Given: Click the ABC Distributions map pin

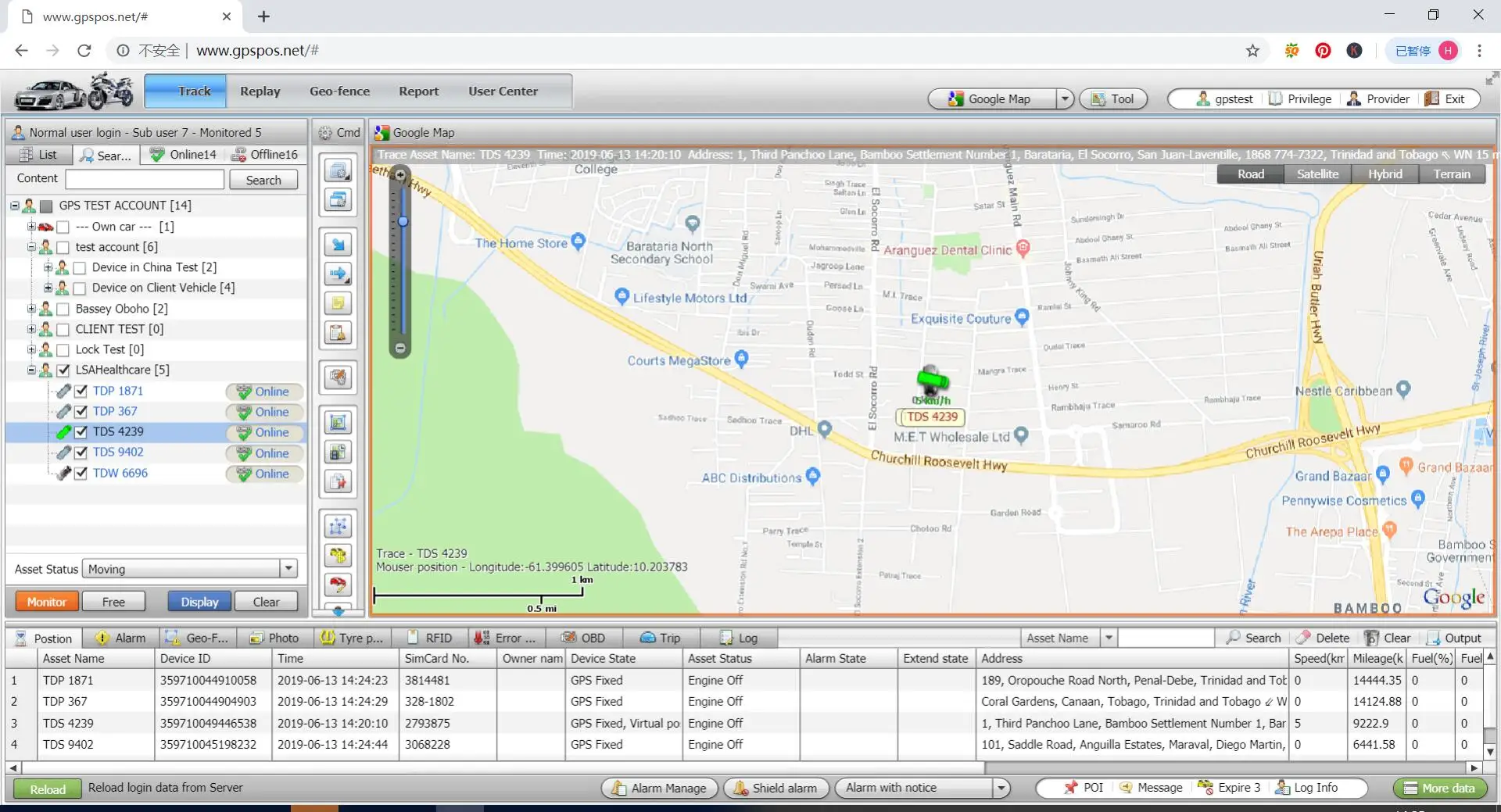Looking at the screenshot, I should pos(813,475).
